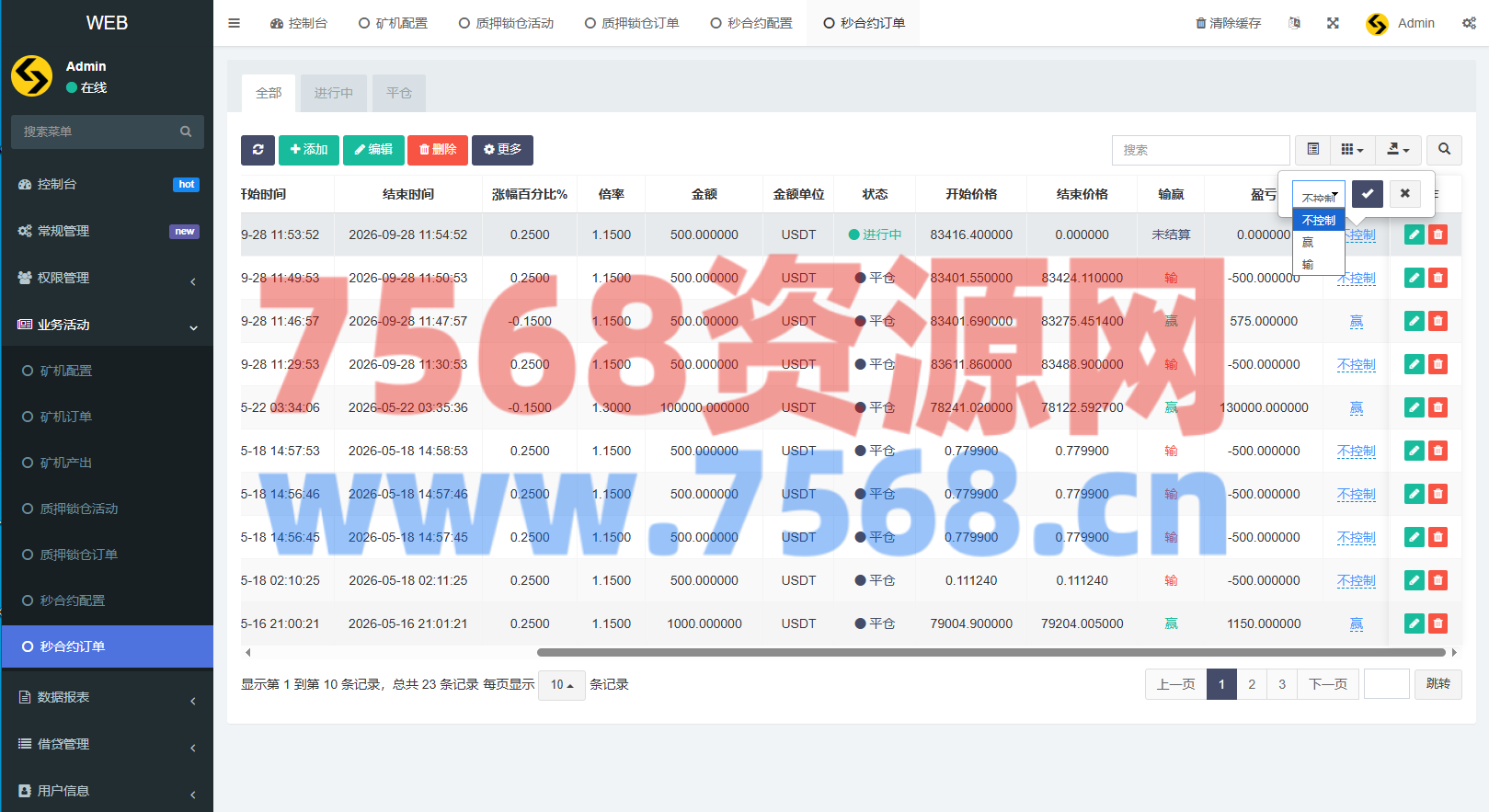This screenshot has height=812, width=1489.
Task: Switch to the 进行中 tab
Action: click(333, 93)
